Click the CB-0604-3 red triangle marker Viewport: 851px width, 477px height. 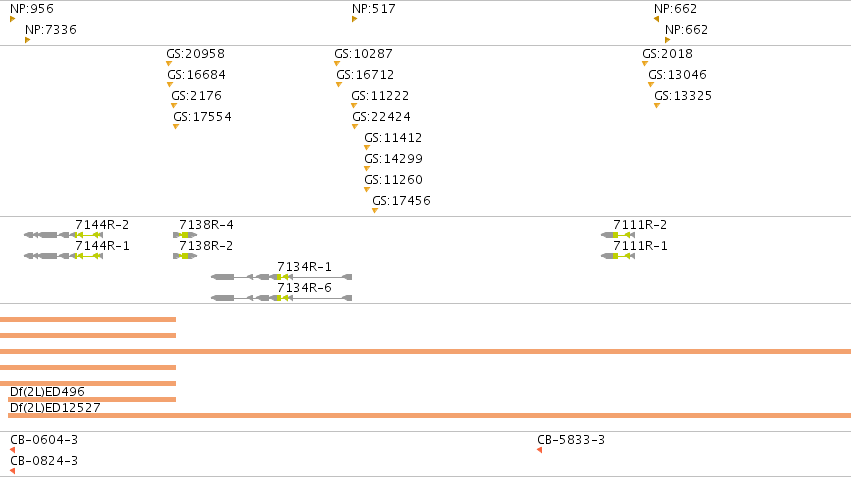pyautogui.click(x=12, y=450)
